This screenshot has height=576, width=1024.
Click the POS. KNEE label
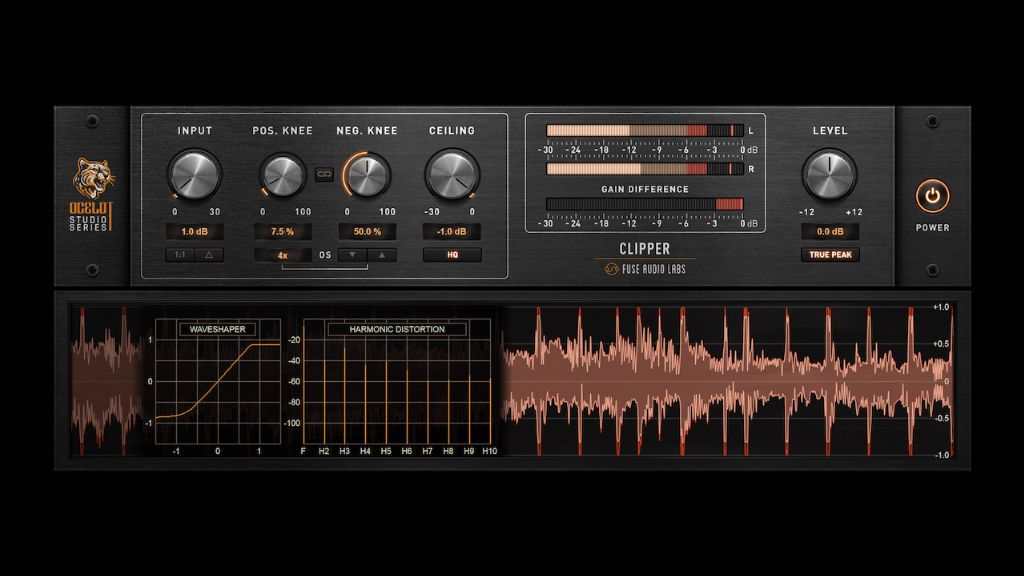tap(282, 131)
